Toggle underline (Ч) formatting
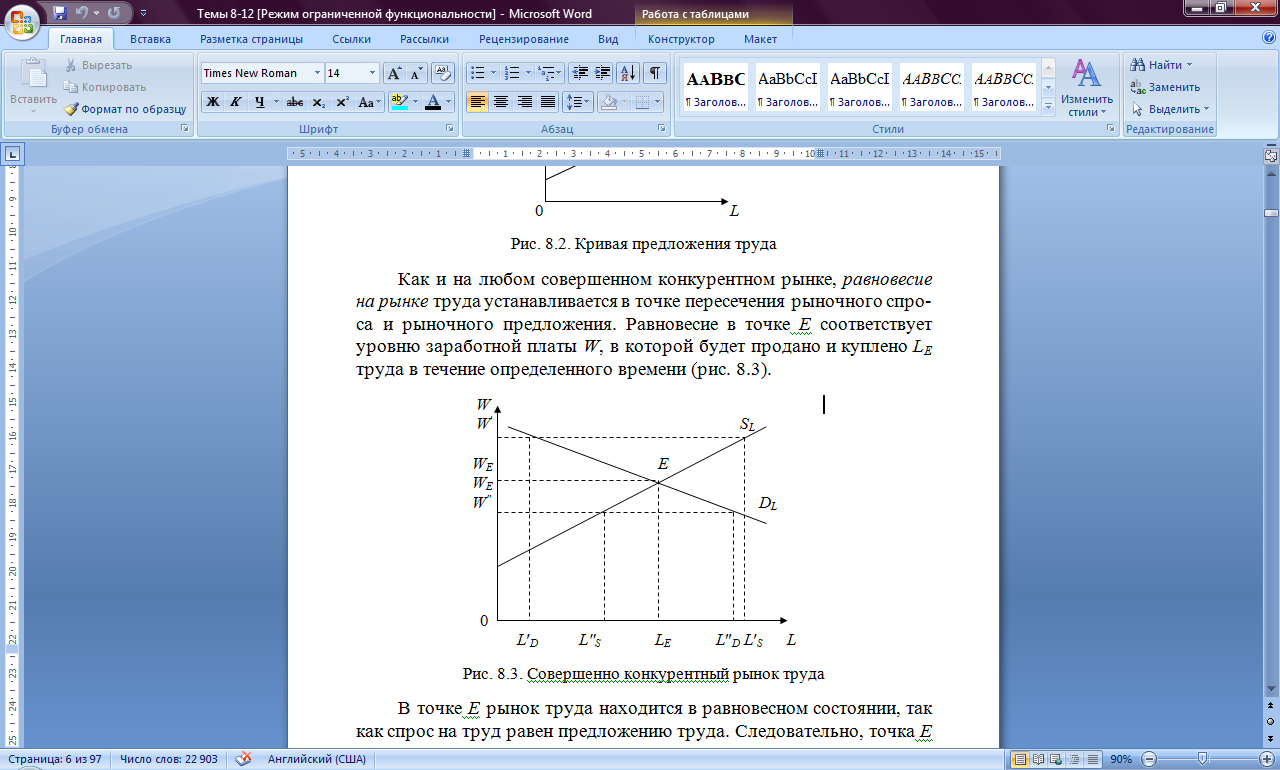This screenshot has height=770, width=1280. pyautogui.click(x=259, y=102)
